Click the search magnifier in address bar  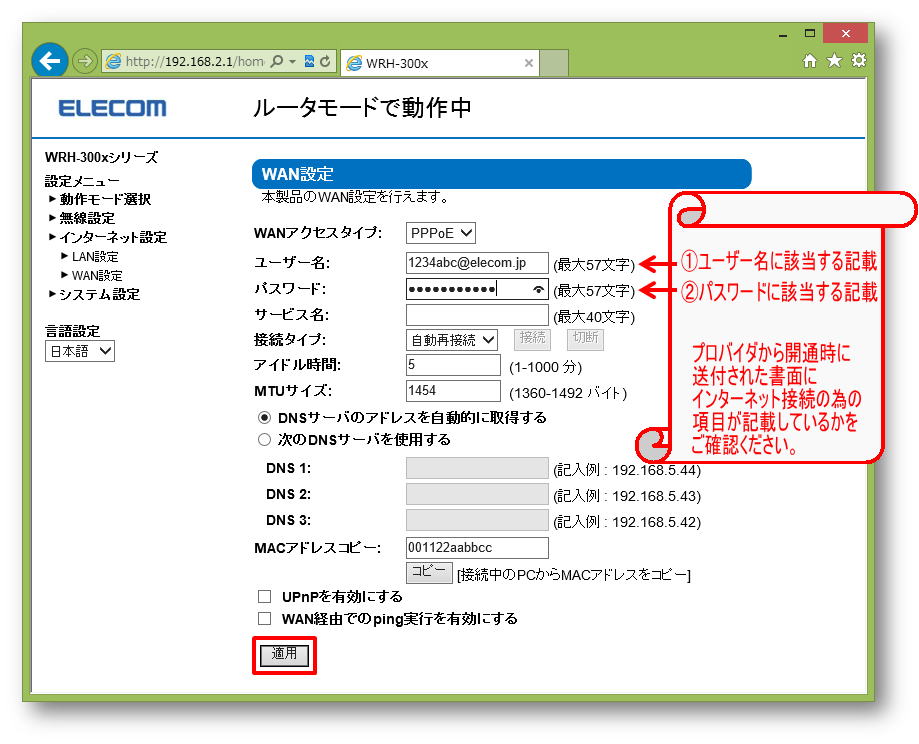[x=277, y=61]
